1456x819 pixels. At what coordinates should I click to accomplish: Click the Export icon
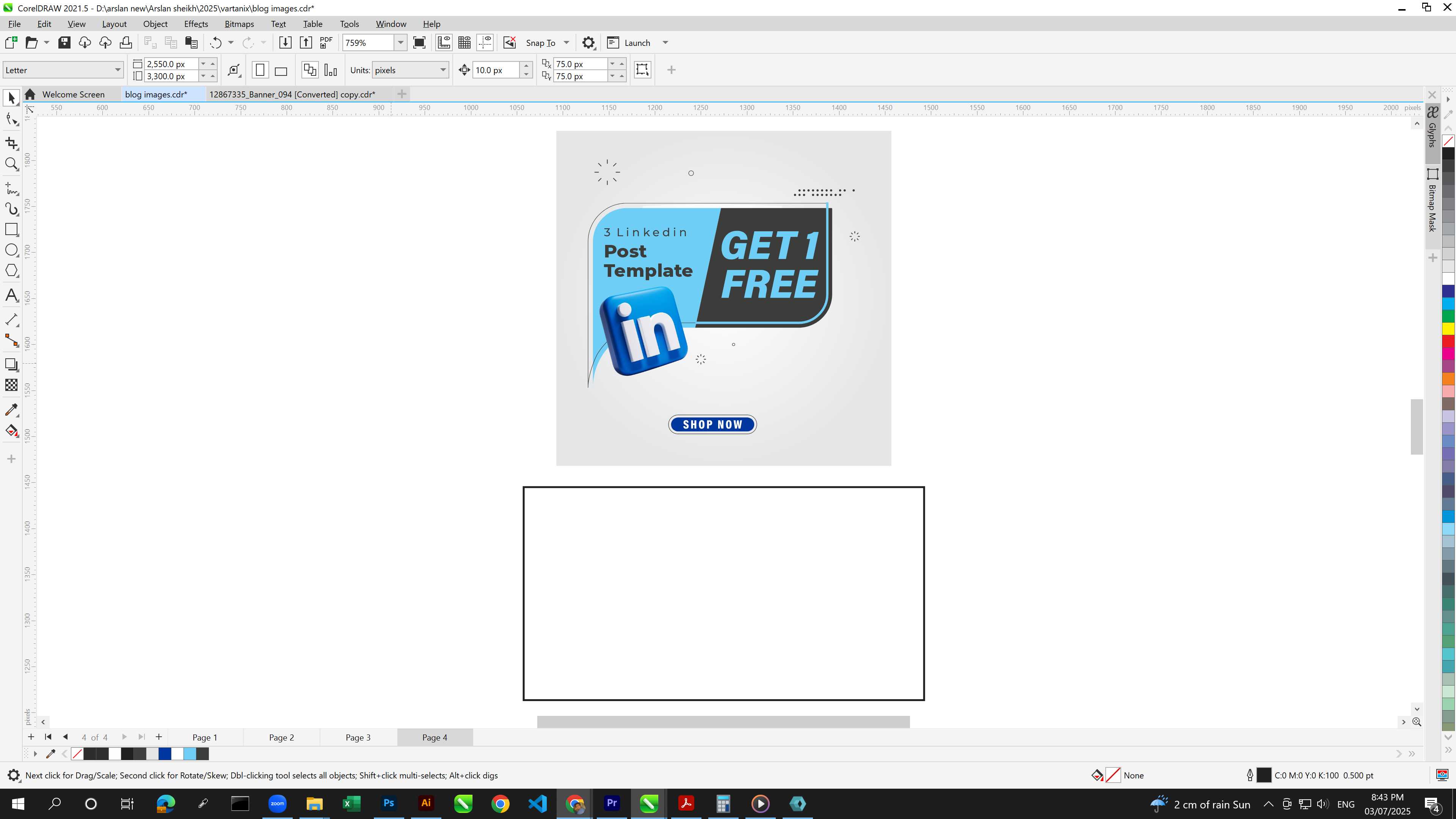[x=306, y=43]
